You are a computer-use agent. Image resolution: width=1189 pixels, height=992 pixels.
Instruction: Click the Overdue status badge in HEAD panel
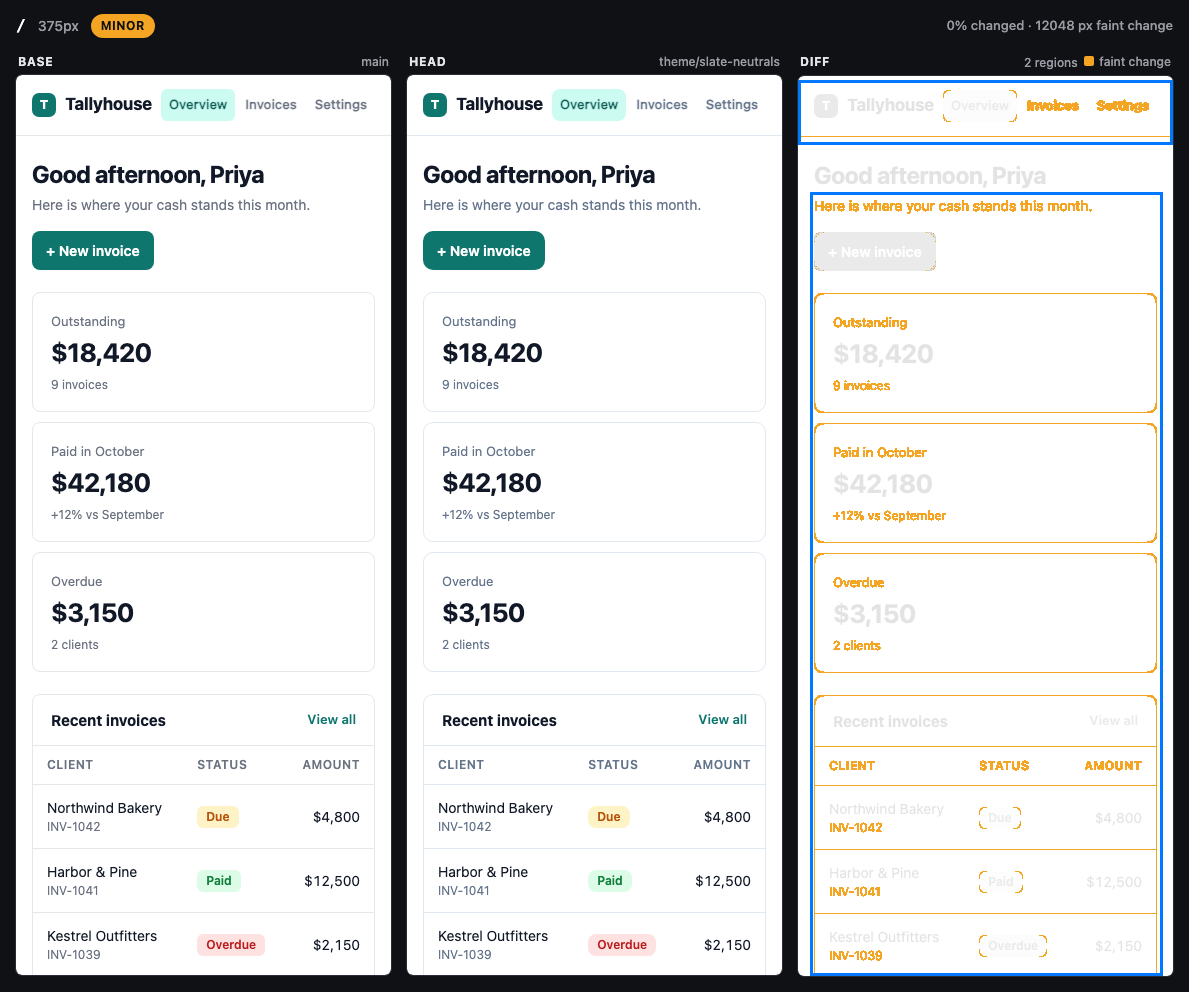[622, 944]
